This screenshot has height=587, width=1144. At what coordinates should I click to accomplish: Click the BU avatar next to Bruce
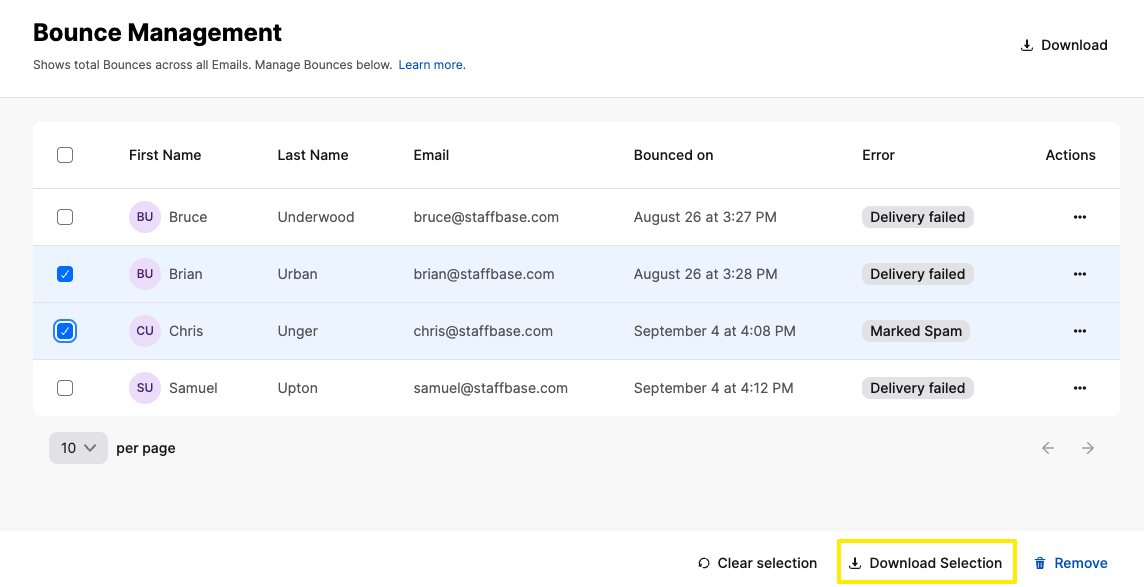(144, 217)
